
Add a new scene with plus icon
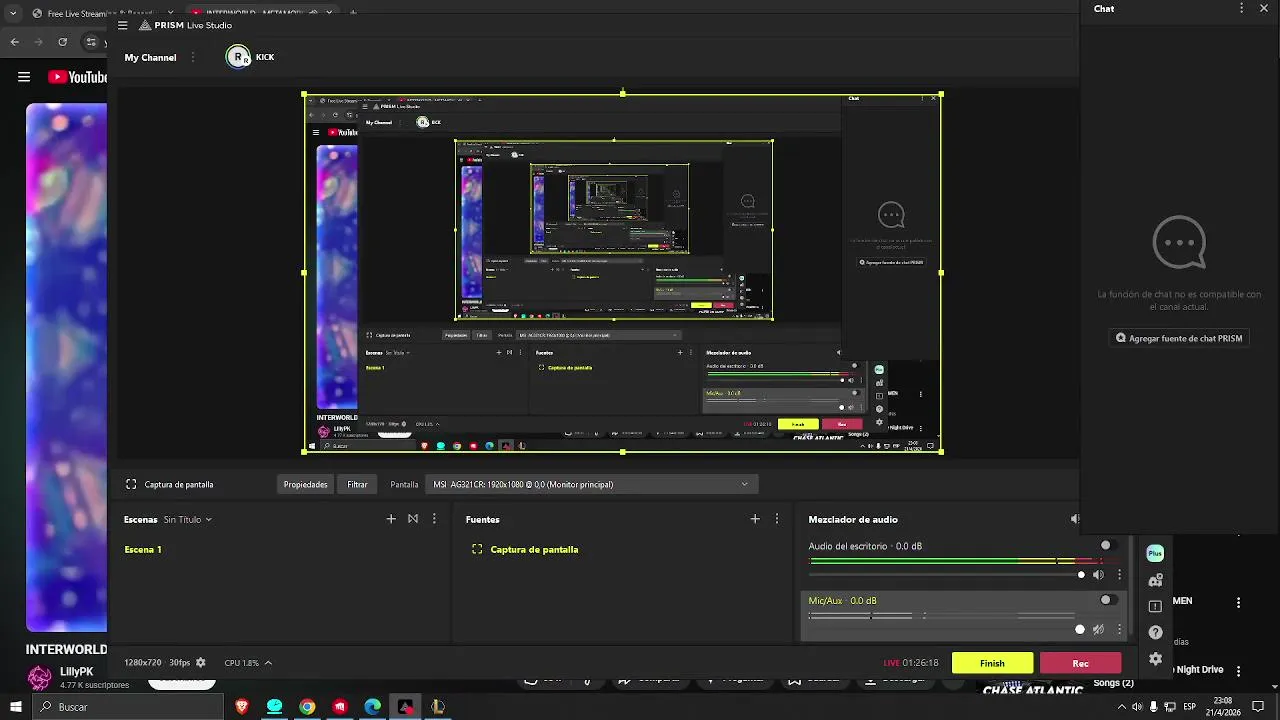click(x=391, y=519)
